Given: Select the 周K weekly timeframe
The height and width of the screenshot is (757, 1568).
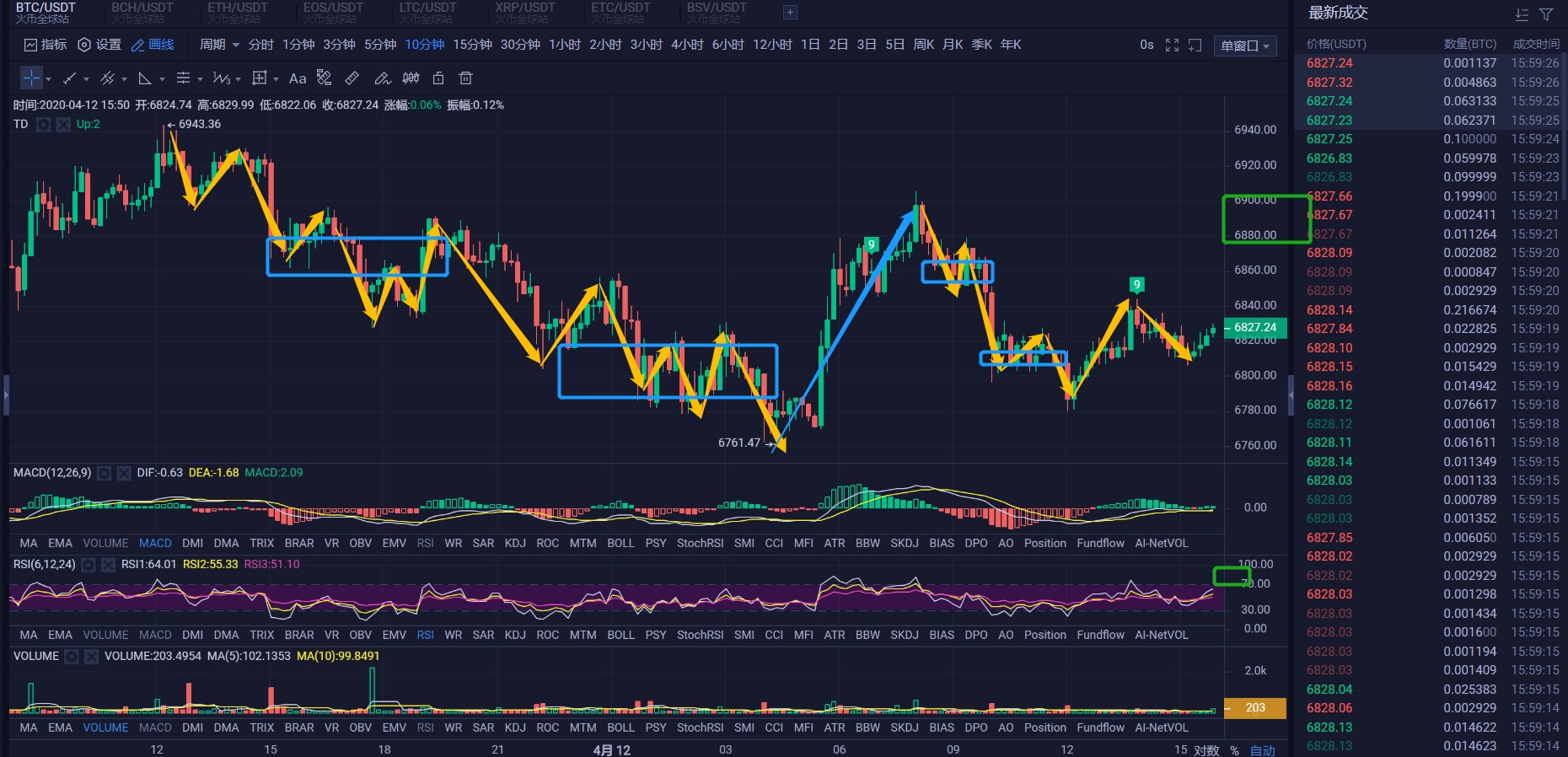Looking at the screenshot, I should coord(924,45).
